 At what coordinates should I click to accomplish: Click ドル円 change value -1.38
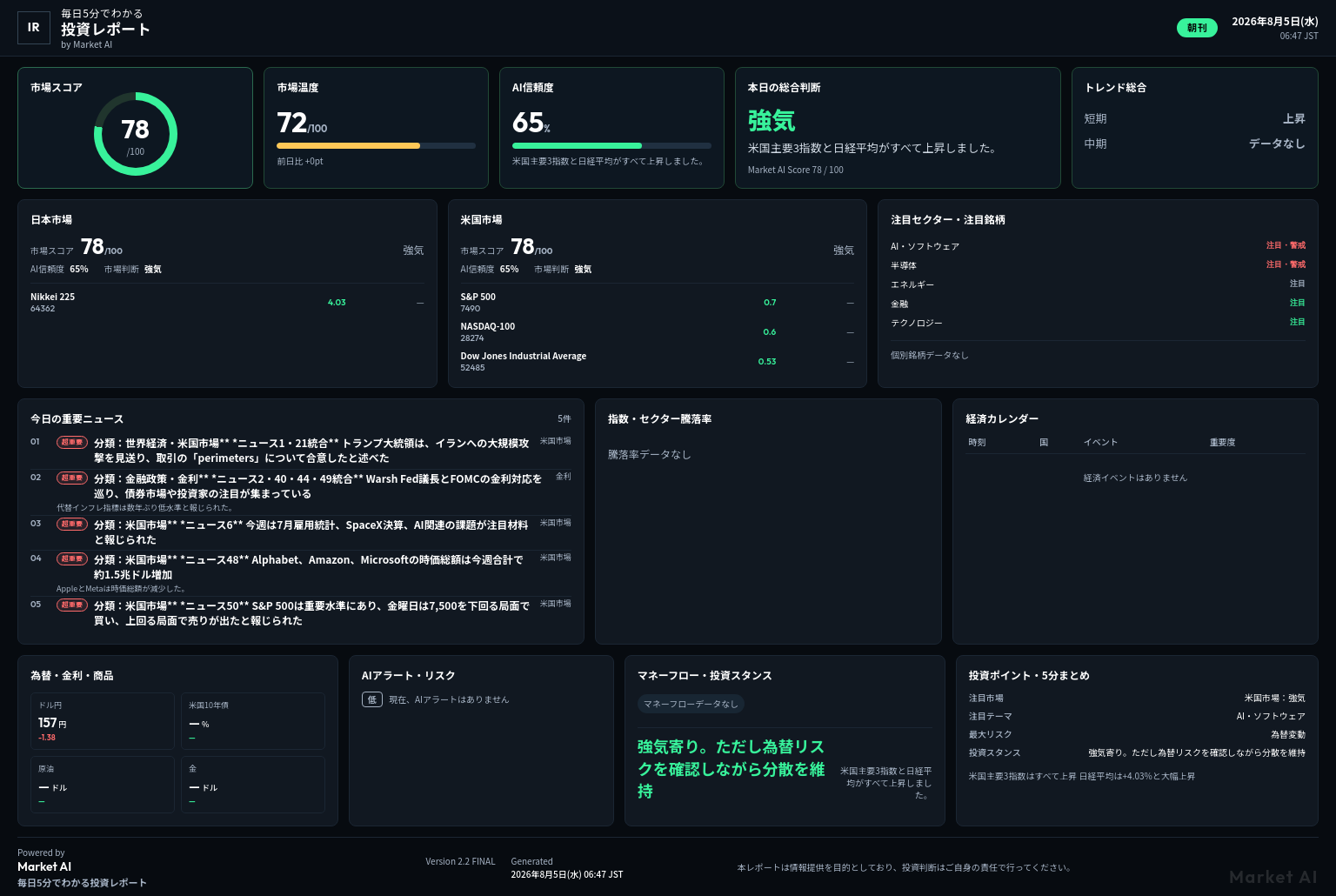click(x=47, y=738)
